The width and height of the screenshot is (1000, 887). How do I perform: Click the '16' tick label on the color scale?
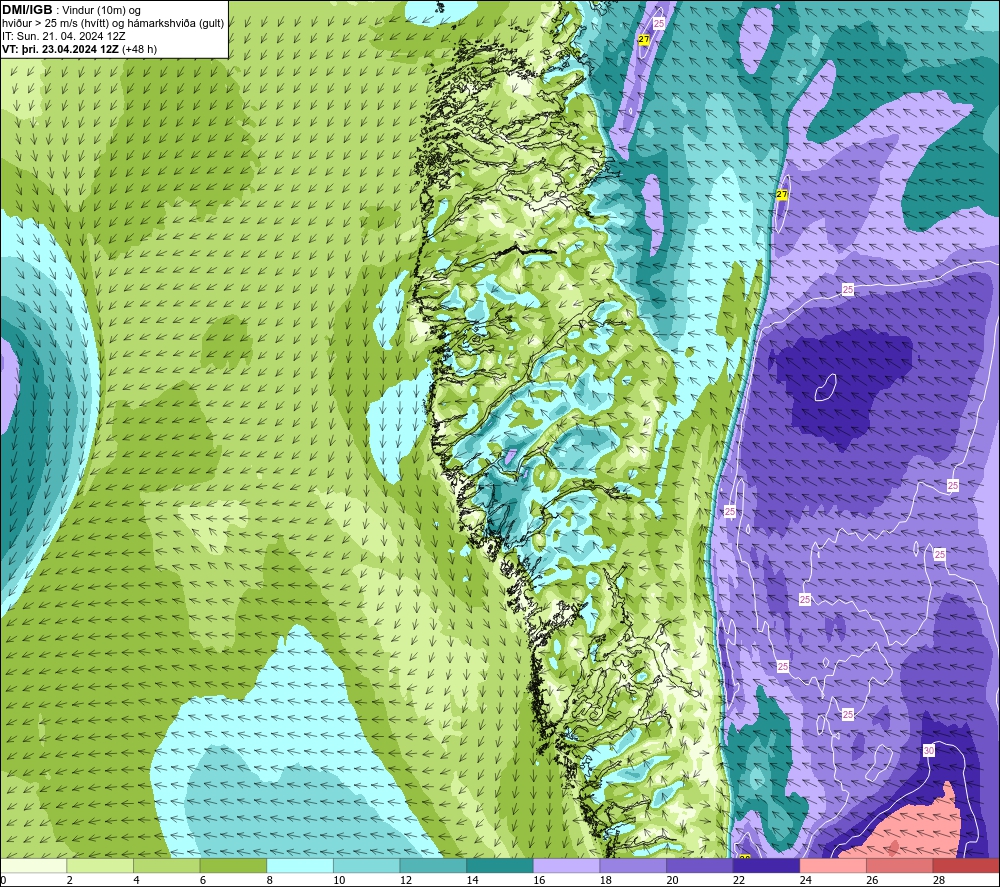[x=539, y=881]
